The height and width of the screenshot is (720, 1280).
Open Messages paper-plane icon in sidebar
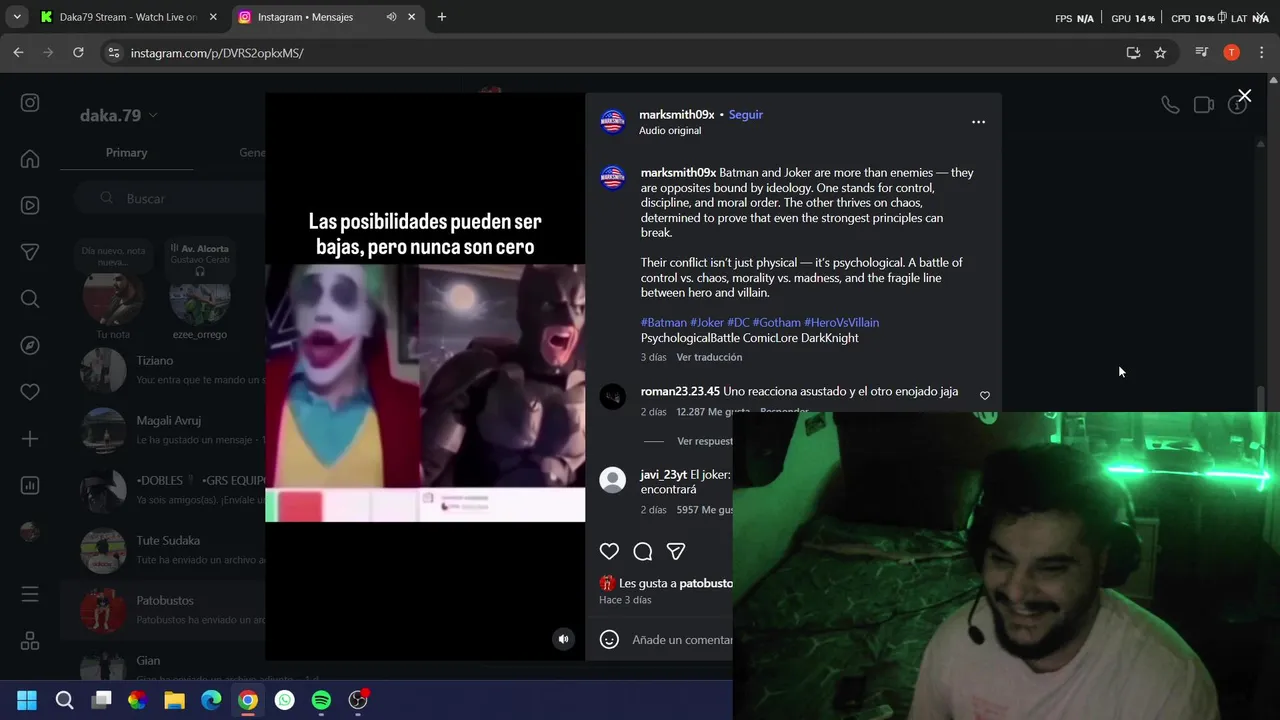point(30,252)
